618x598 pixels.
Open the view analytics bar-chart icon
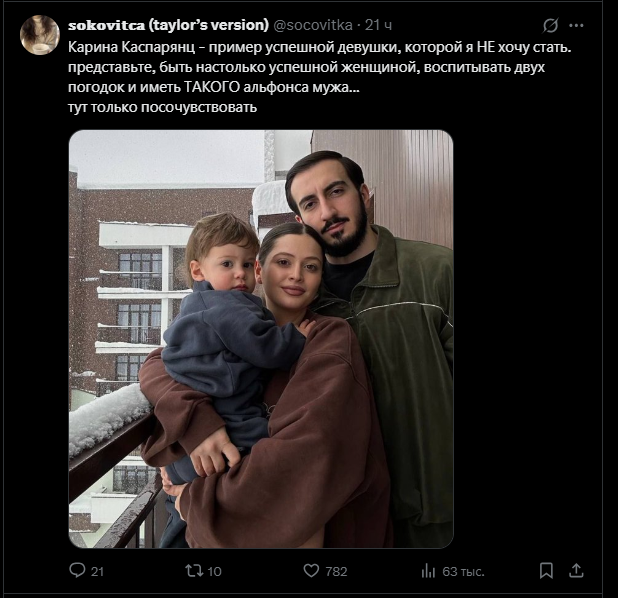click(428, 571)
